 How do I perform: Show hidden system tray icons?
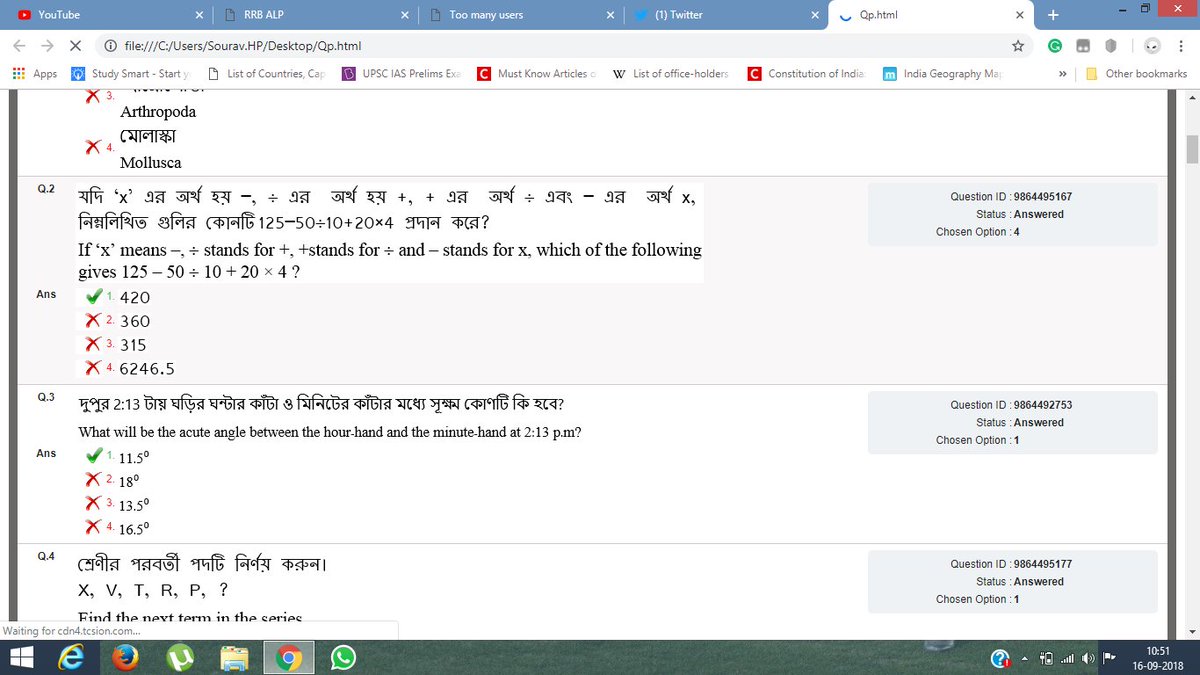point(1025,657)
